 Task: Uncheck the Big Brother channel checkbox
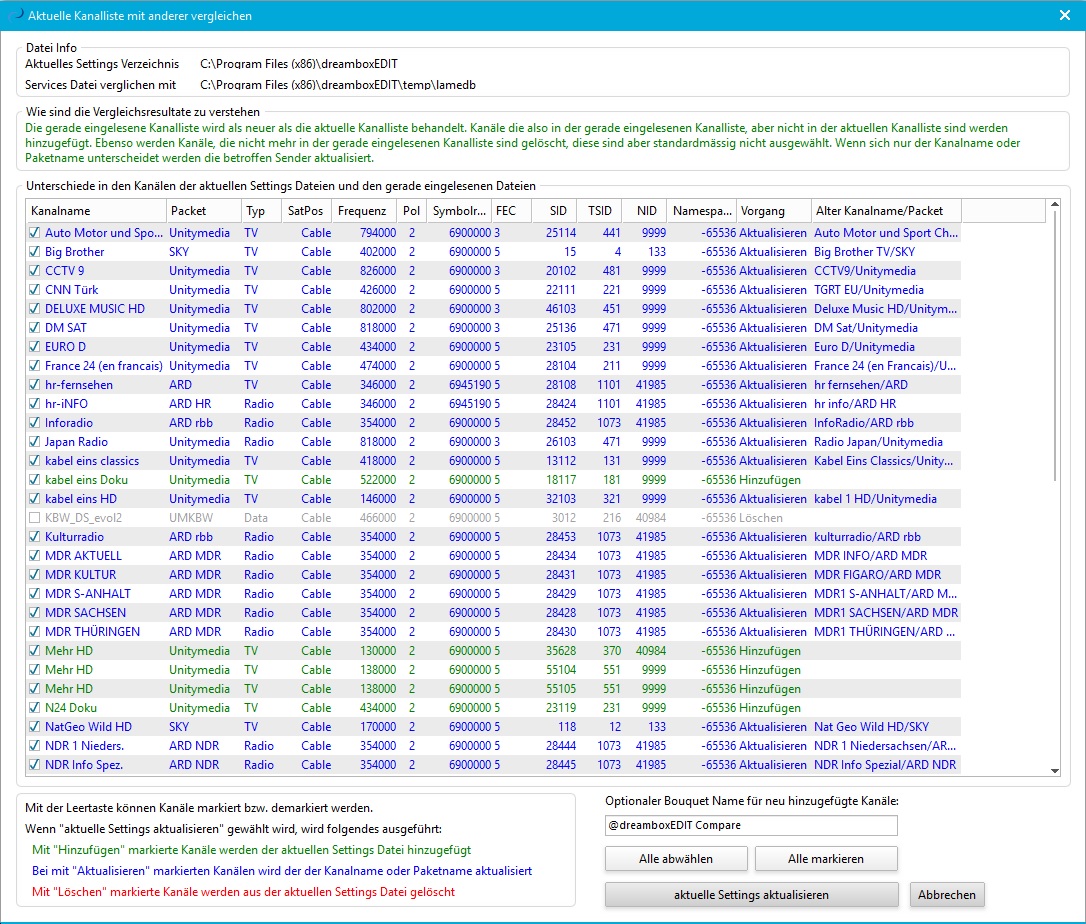coord(35,252)
